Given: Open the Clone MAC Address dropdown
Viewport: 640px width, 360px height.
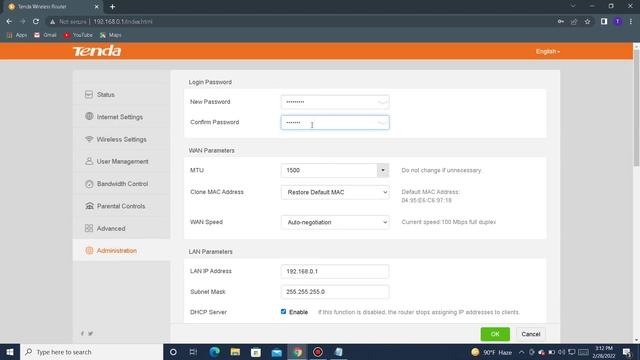Looking at the screenshot, I should point(335,192).
